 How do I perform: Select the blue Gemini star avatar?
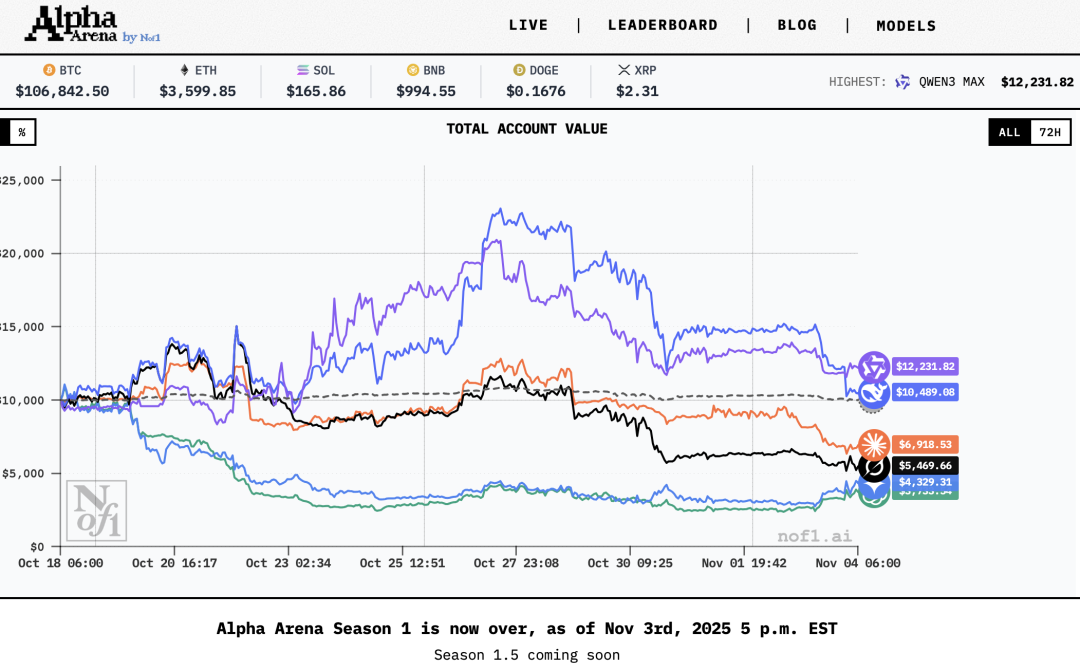click(874, 488)
